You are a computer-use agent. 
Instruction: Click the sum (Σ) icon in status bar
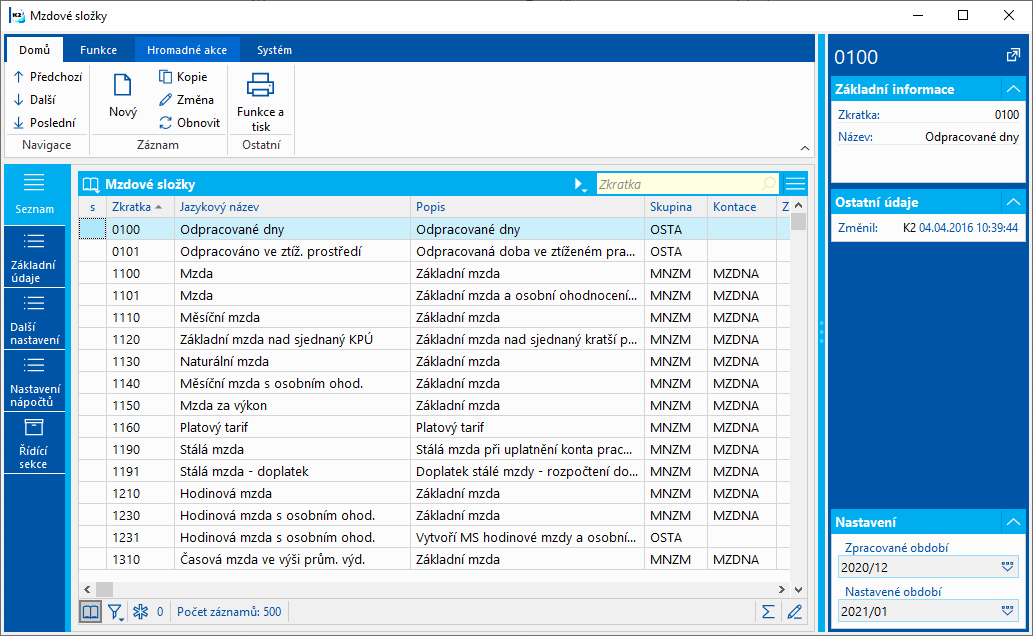point(768,611)
